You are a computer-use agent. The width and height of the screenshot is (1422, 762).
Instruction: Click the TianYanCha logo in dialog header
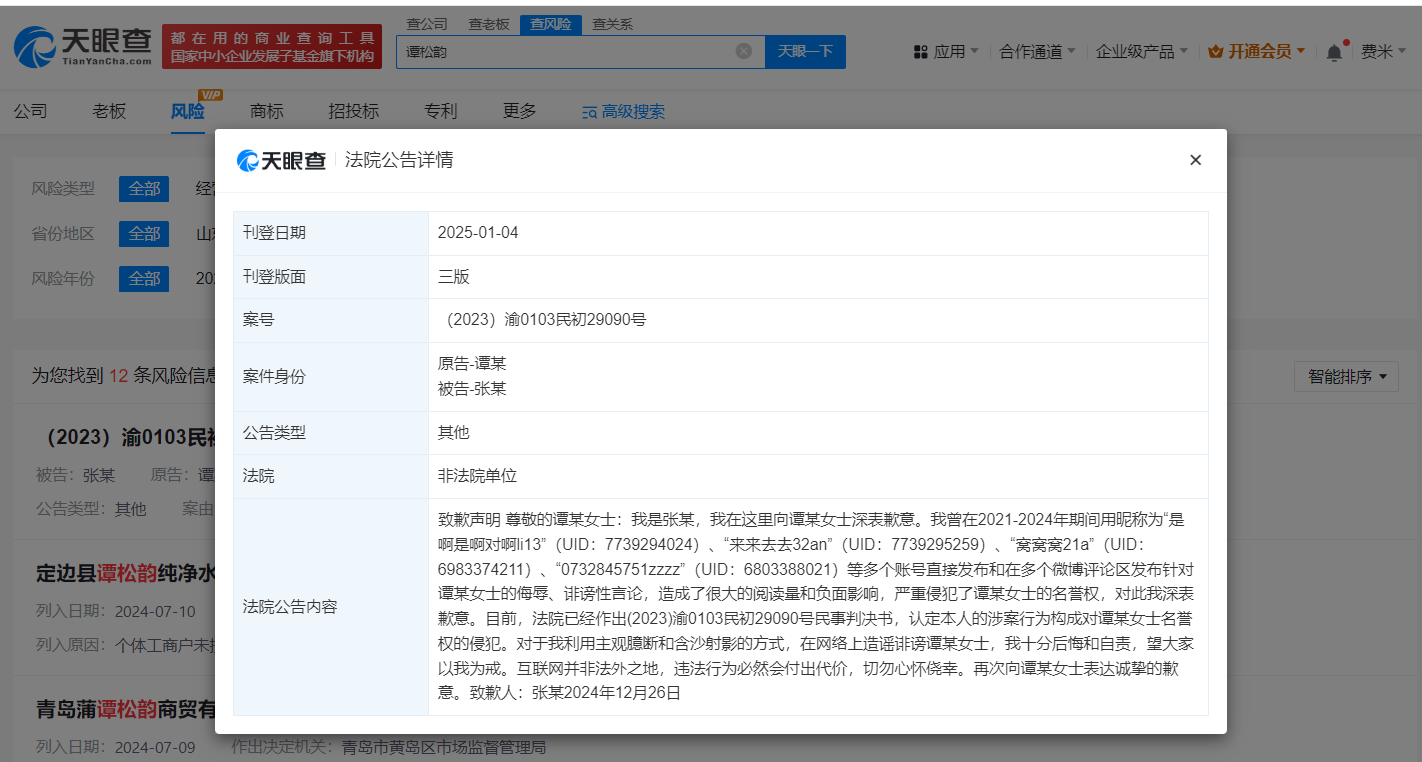click(281, 160)
